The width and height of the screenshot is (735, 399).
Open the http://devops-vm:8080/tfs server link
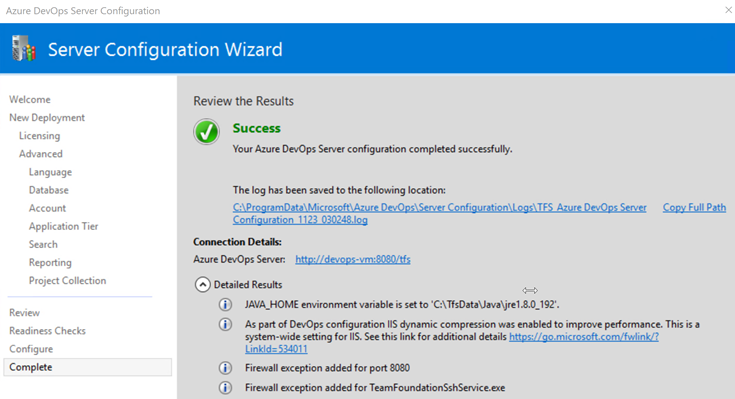click(x=353, y=259)
